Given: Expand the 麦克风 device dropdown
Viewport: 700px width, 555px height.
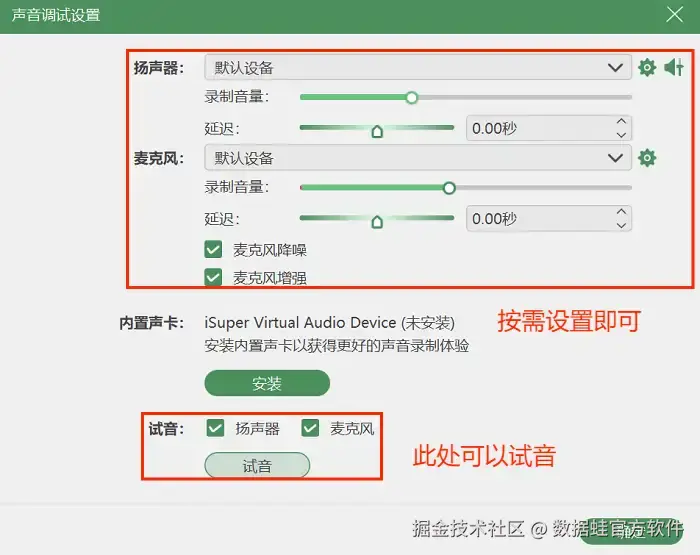Looking at the screenshot, I should [x=418, y=158].
